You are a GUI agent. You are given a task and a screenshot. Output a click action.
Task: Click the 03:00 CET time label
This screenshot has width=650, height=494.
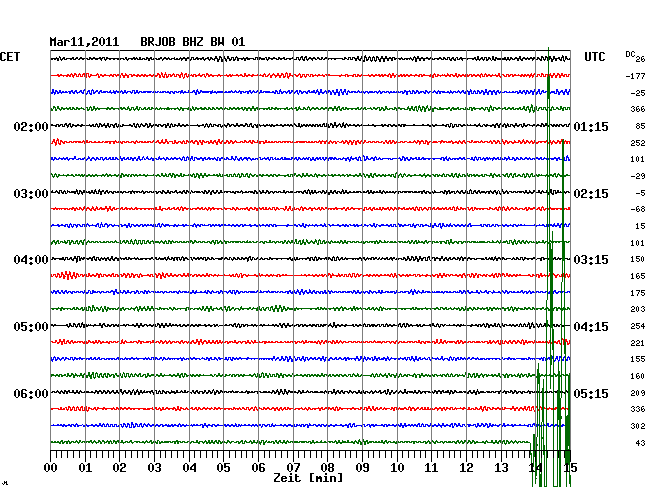[31, 194]
